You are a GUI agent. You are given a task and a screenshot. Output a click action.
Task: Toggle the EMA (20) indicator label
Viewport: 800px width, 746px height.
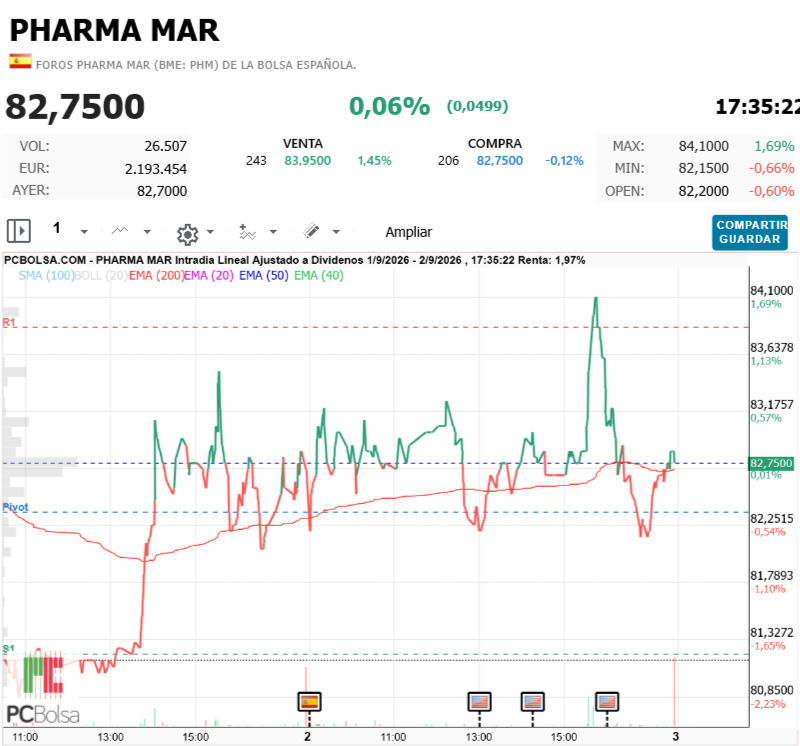pyautogui.click(x=209, y=276)
